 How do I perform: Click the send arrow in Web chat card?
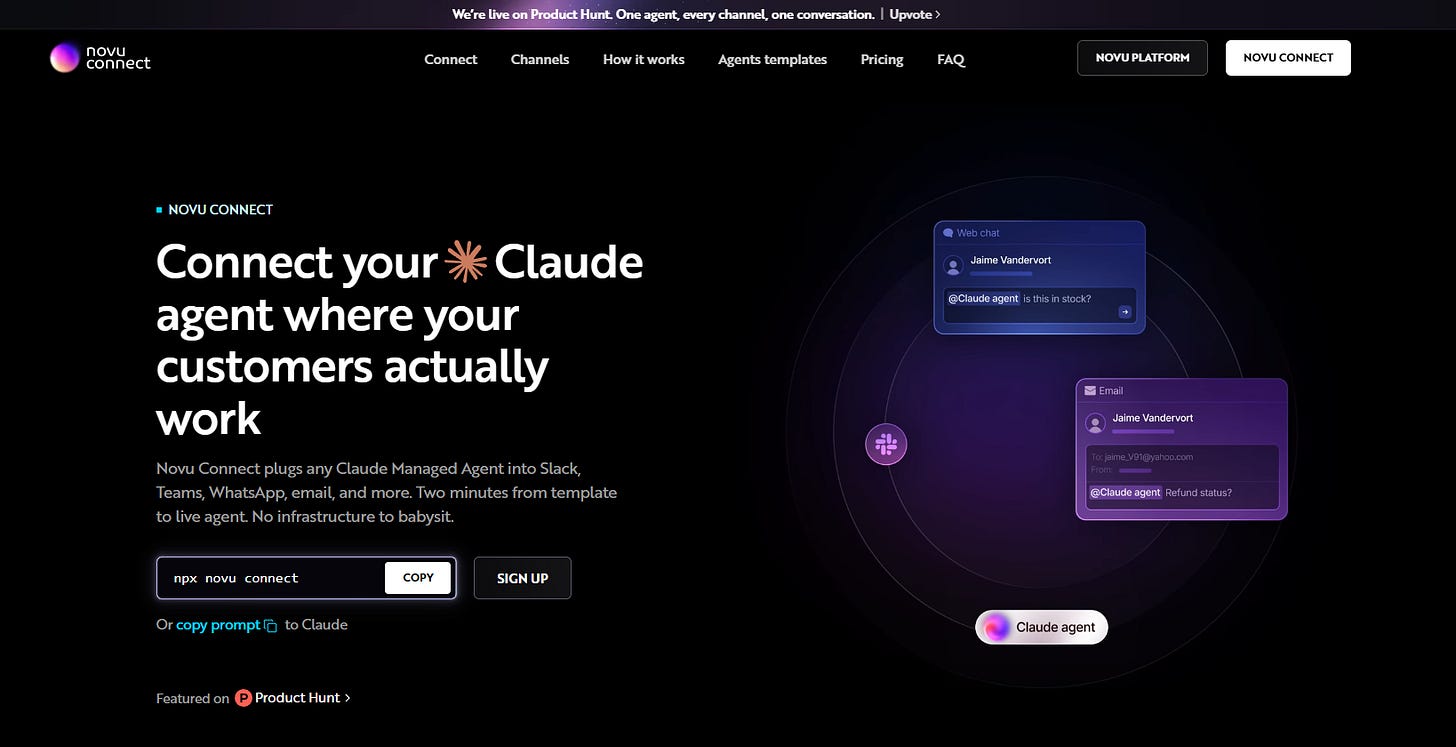click(1124, 312)
